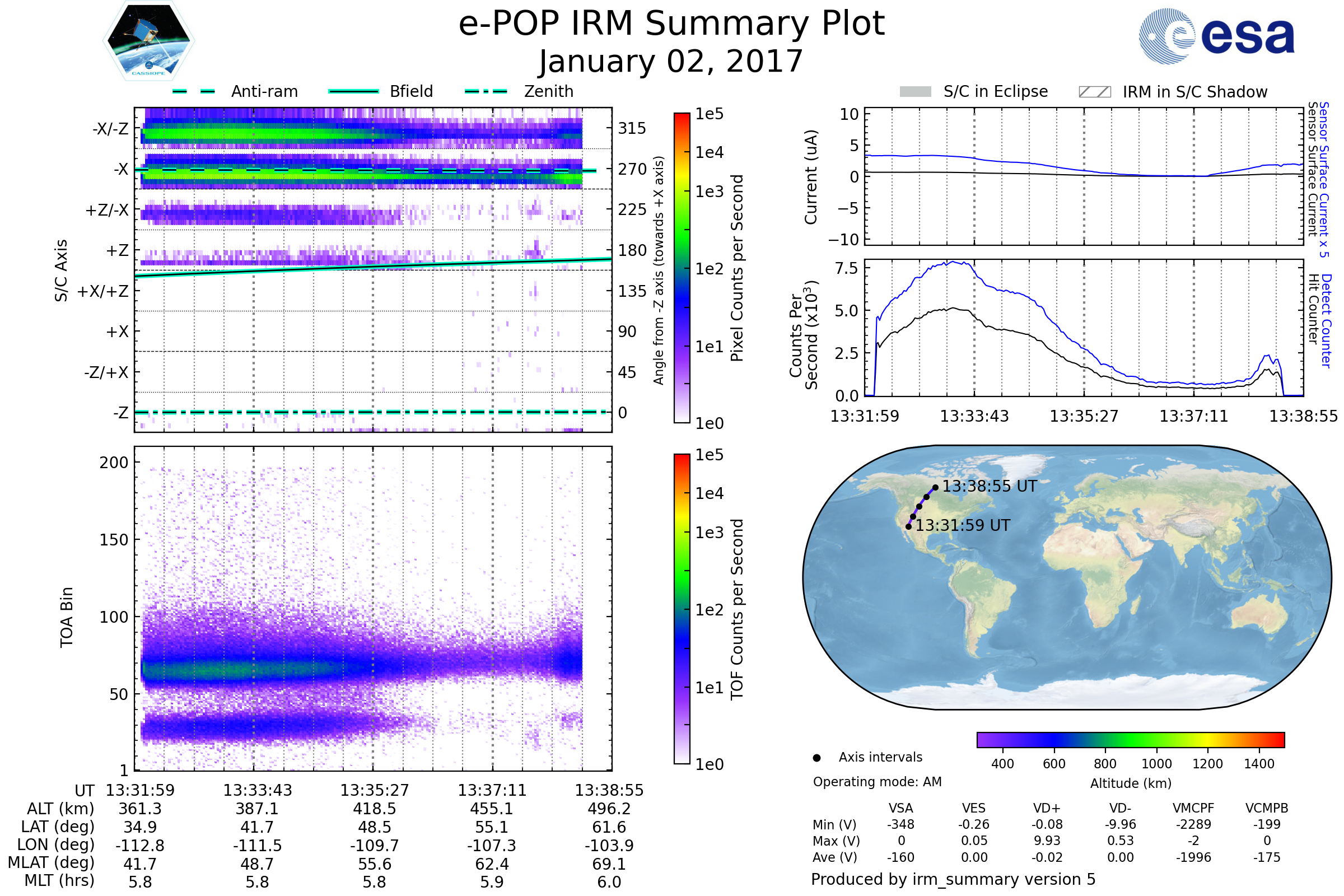Screen dimensions: 1344x896
Task: Click the VMCPF column header in voltage table
Action: click(x=1193, y=808)
